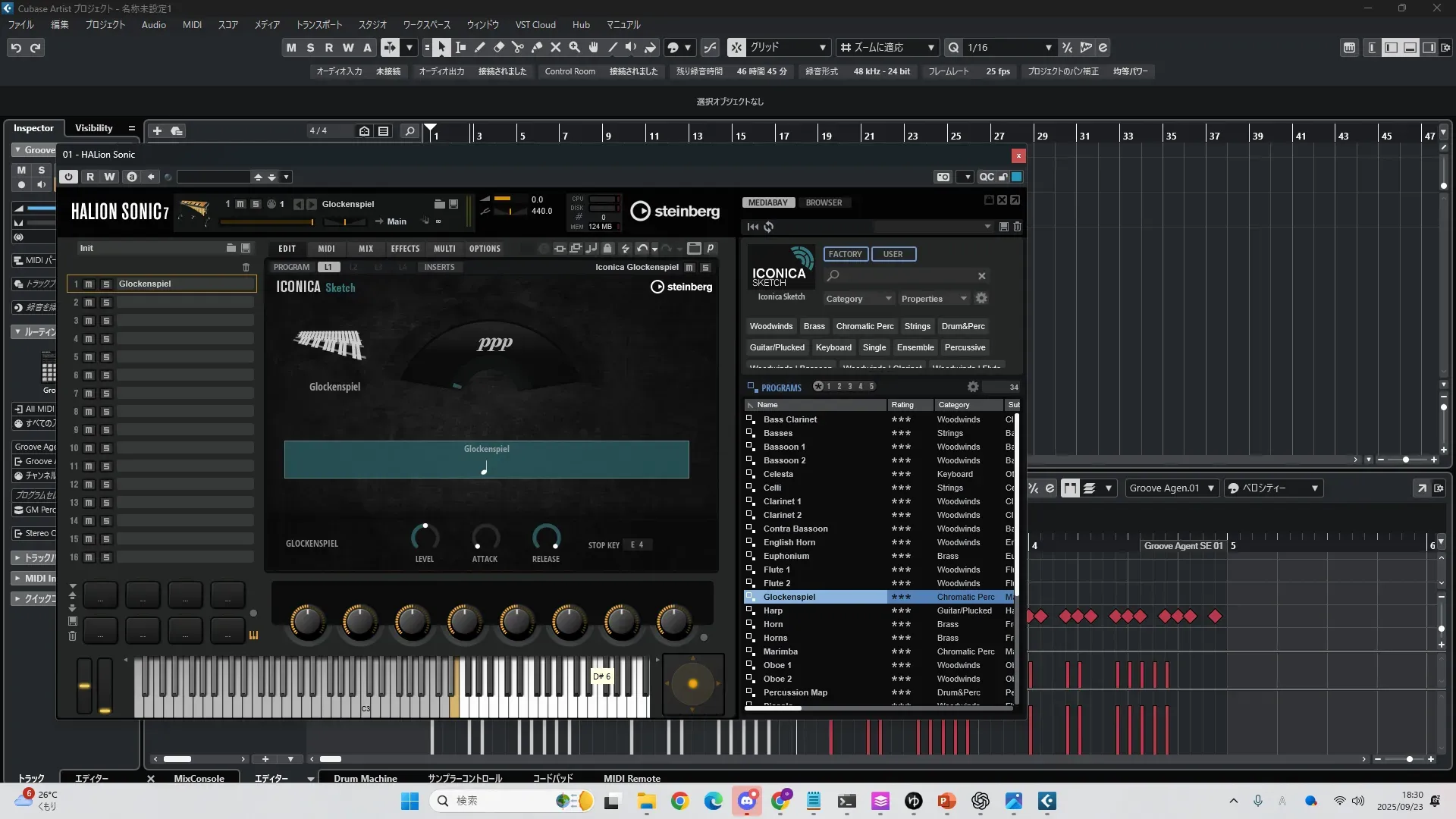1456x819 pixels.
Task: Select the Glue tool
Action: (537, 48)
